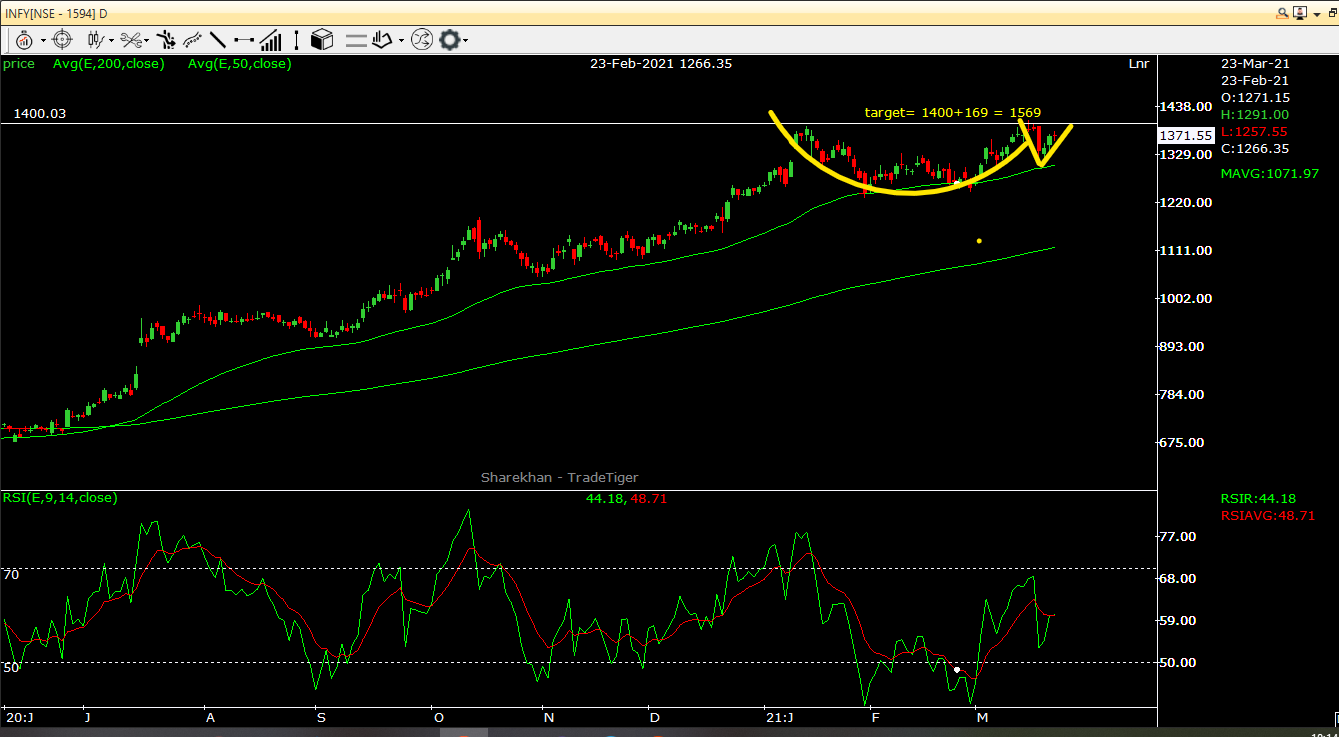
Task: Select the crosshair target tool
Action: pos(62,40)
